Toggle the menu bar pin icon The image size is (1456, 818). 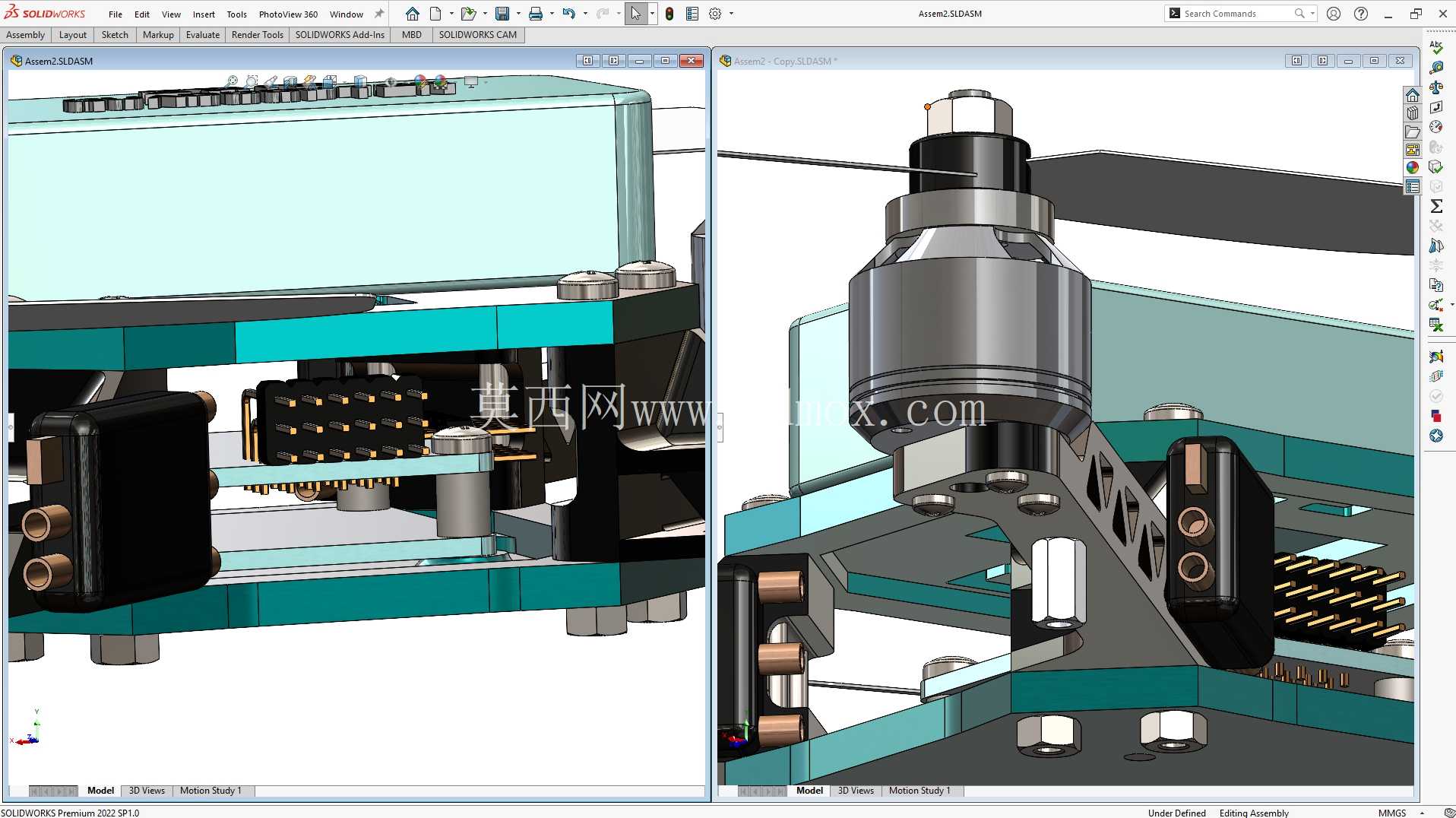coord(379,14)
